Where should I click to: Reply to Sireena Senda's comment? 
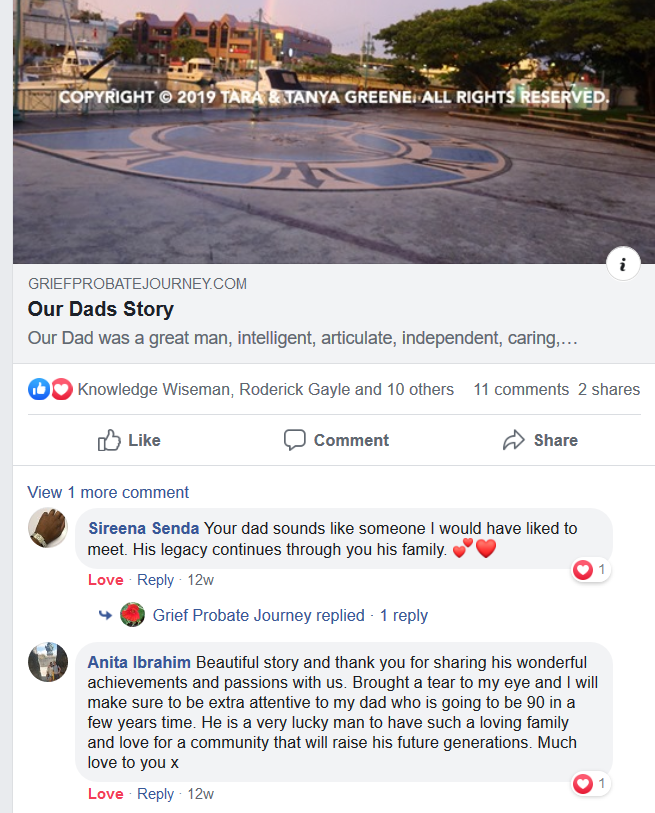[x=155, y=580]
